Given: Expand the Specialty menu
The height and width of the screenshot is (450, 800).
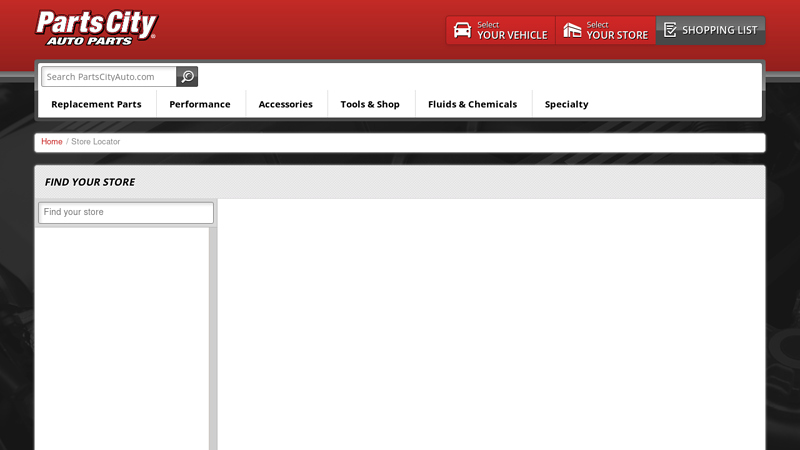Looking at the screenshot, I should 566,104.
